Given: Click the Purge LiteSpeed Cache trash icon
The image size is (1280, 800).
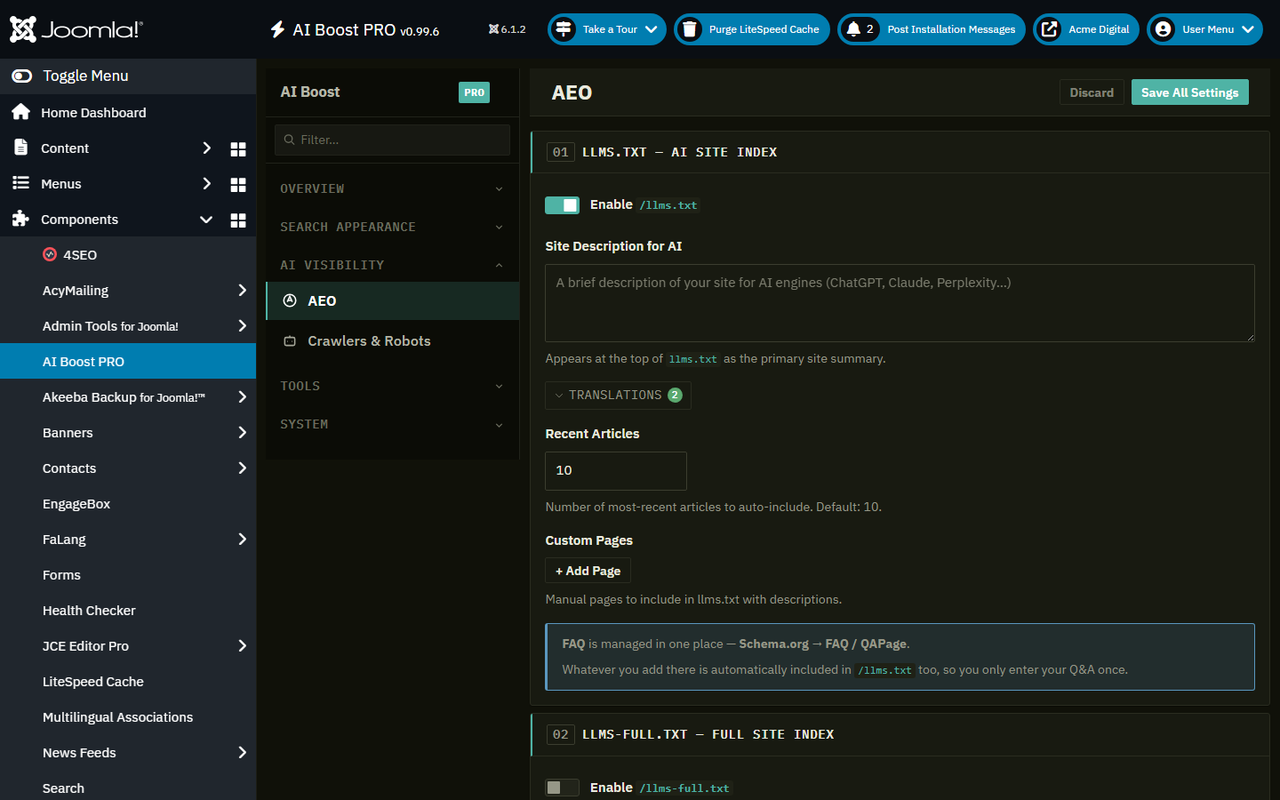Looking at the screenshot, I should 690,29.
